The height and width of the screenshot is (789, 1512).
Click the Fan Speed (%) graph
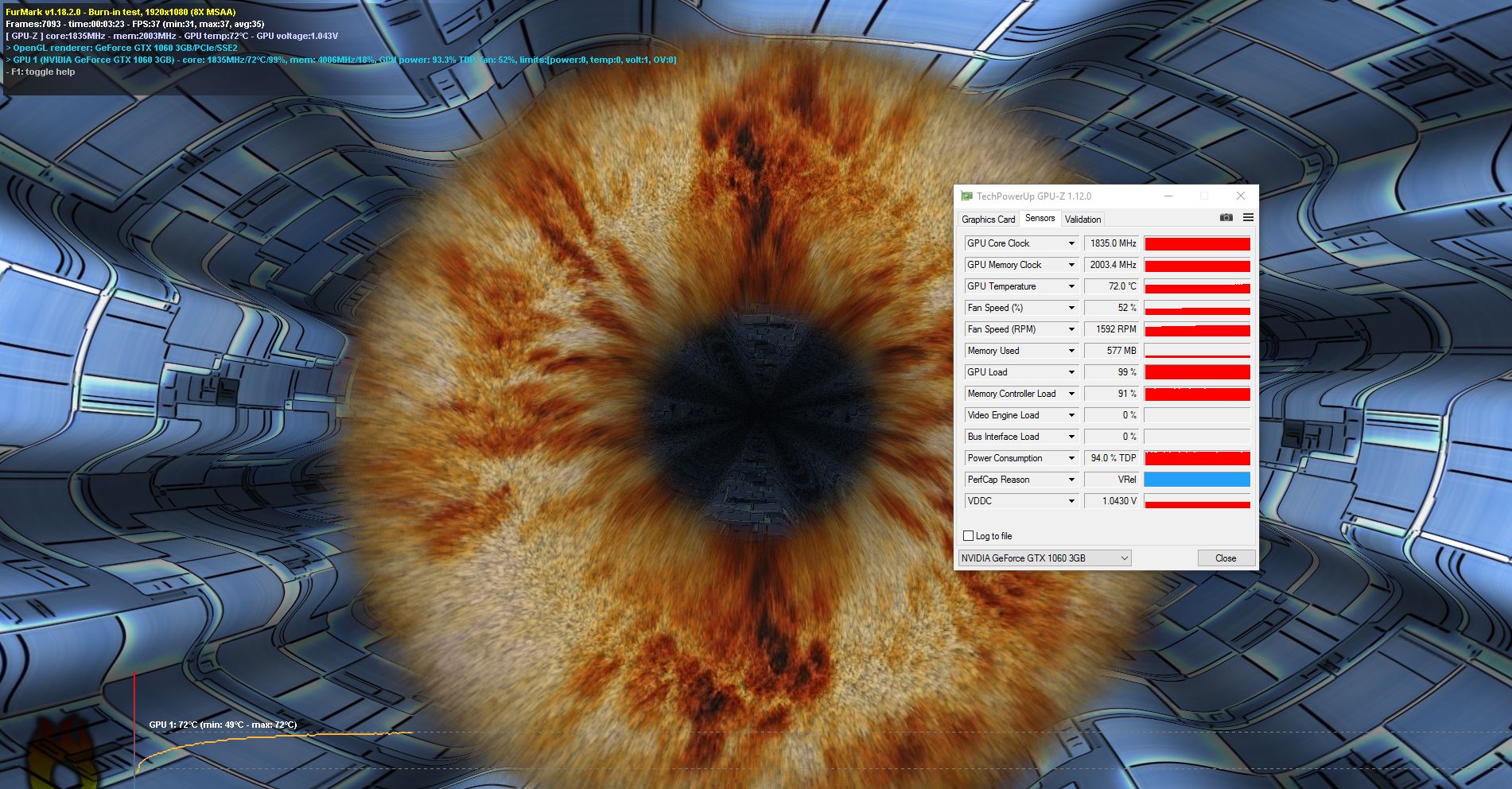tap(1197, 308)
